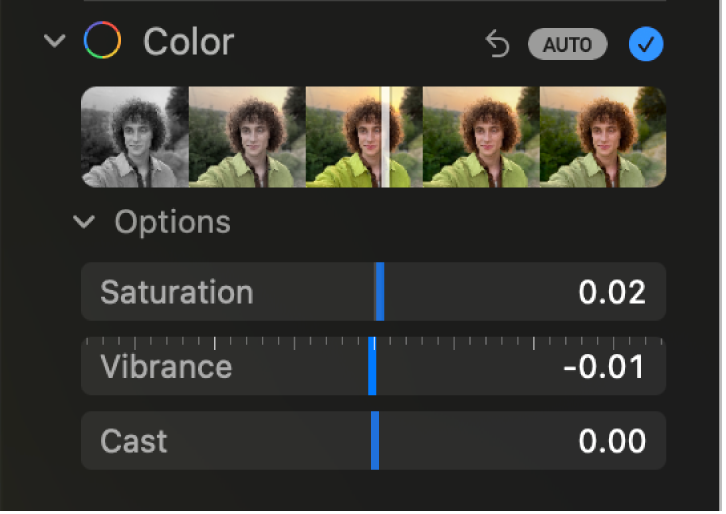This screenshot has width=726, height=514.
Task: Click the Vibrance label text
Action: [x=166, y=367]
